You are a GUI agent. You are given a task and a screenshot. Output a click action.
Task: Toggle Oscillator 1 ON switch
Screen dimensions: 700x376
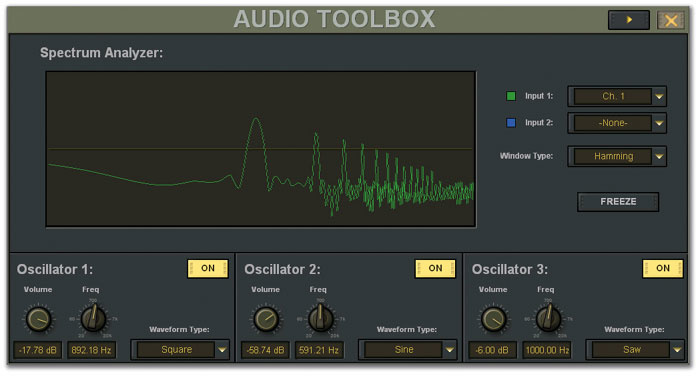pos(208,268)
